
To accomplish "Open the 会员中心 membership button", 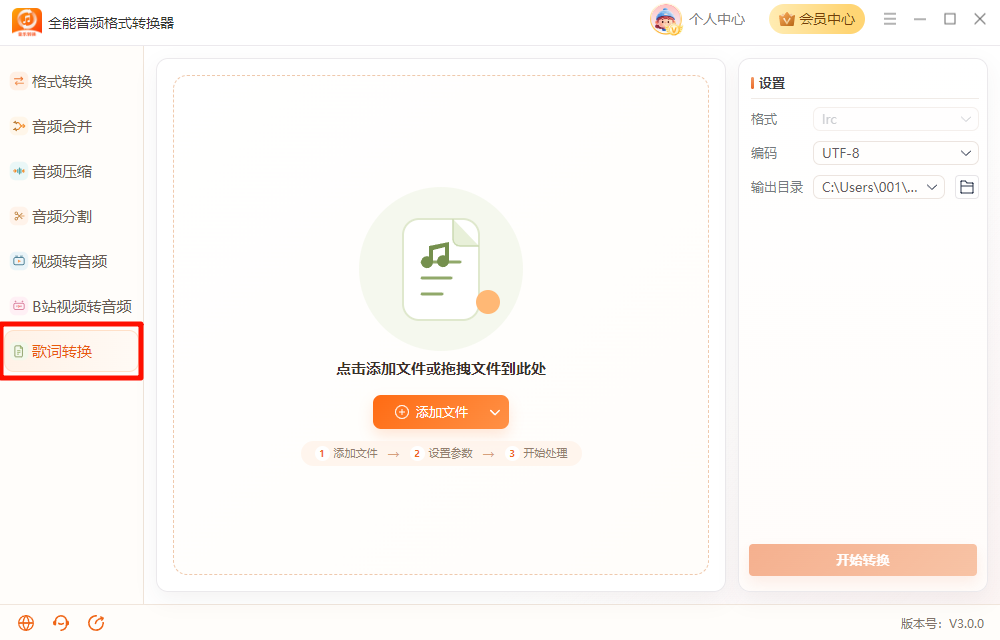I will click(x=817, y=19).
